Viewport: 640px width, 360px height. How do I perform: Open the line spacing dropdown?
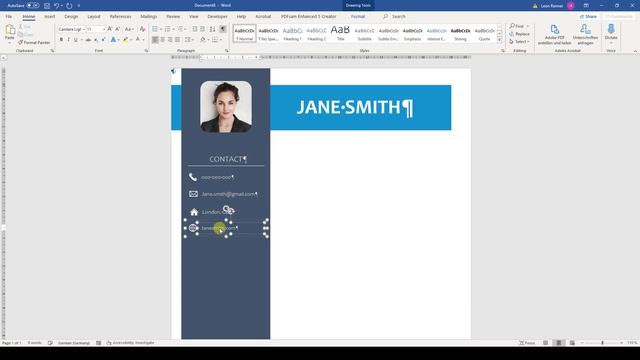click(x=189, y=40)
